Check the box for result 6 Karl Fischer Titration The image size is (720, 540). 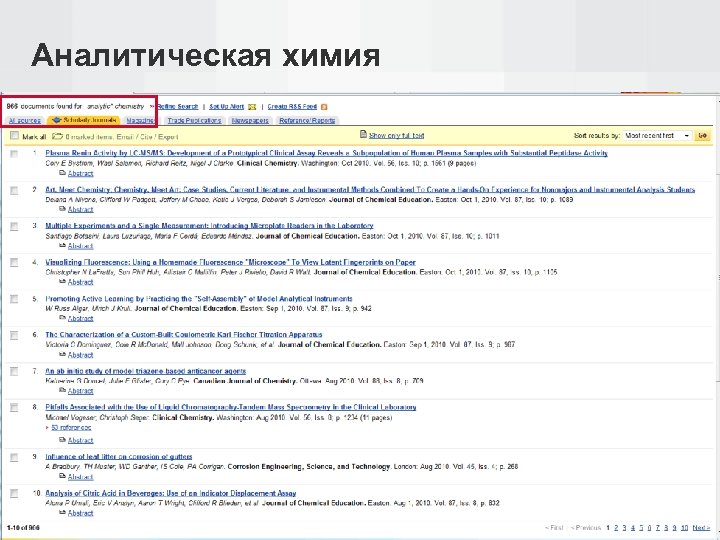tap(14, 335)
